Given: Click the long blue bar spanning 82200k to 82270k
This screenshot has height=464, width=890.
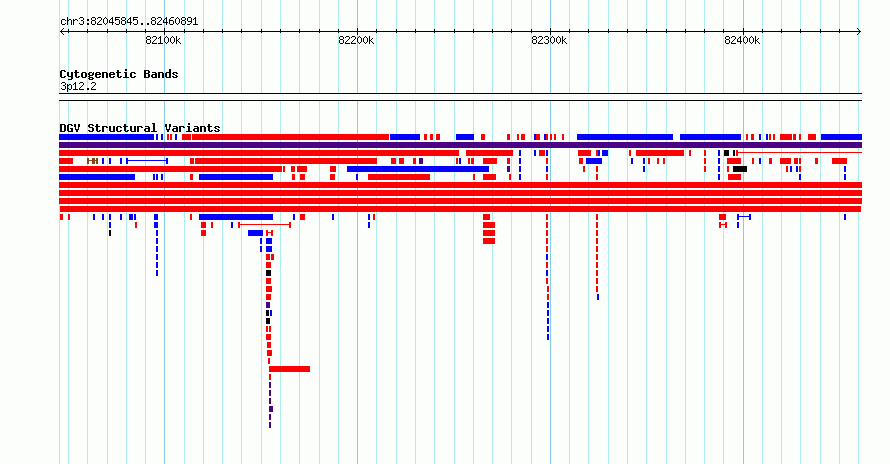Looking at the screenshot, I should pyautogui.click(x=418, y=169).
